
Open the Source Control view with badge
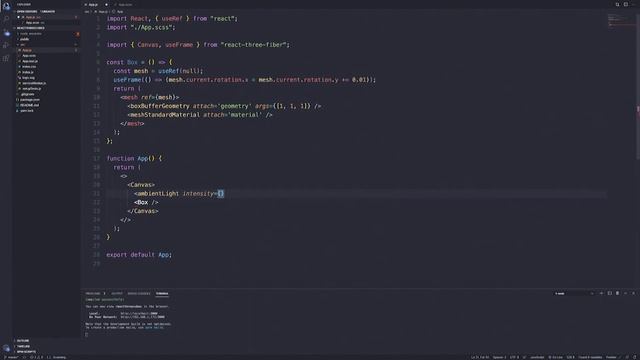coord(6,32)
